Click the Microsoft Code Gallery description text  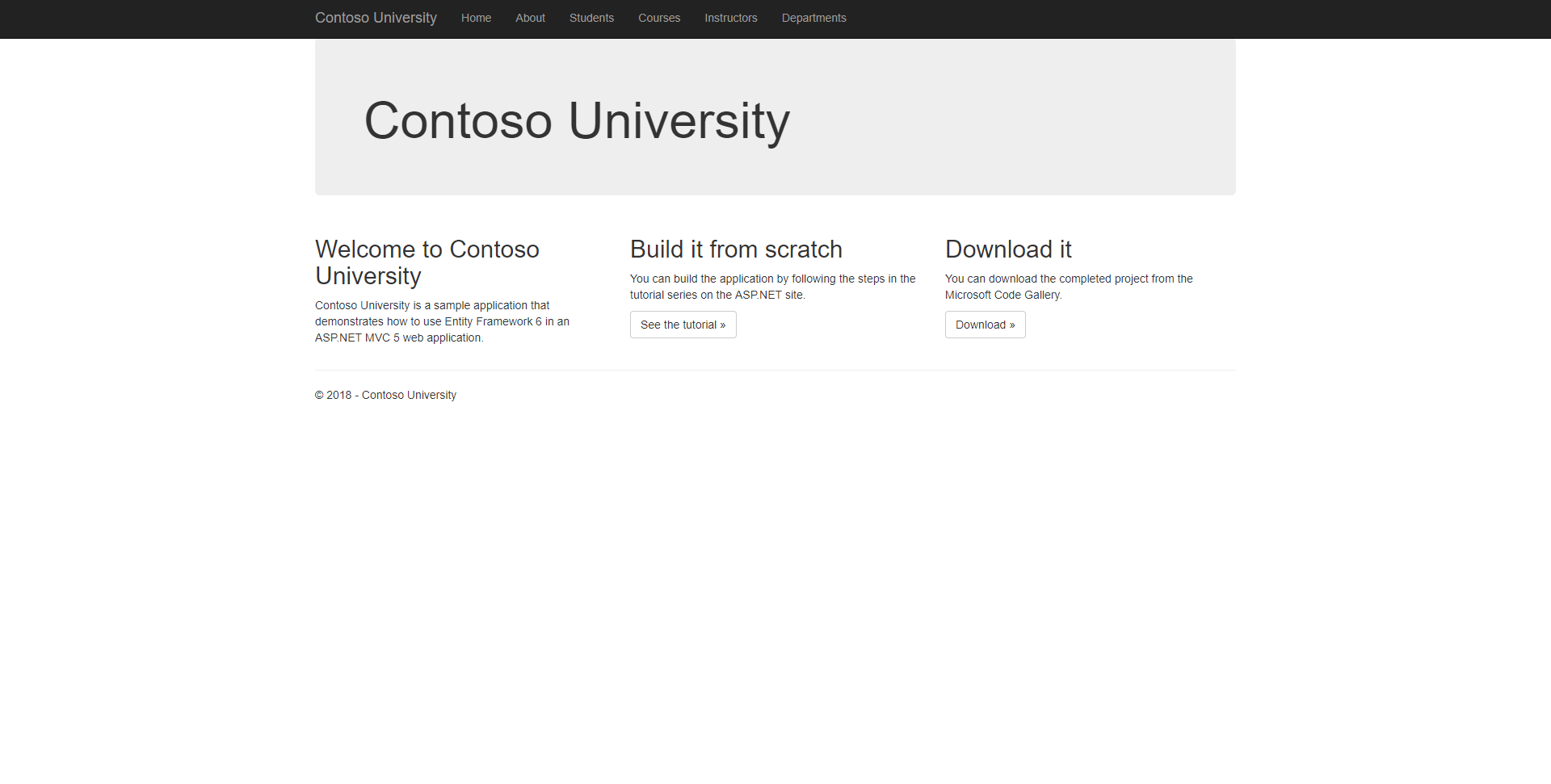coord(1068,287)
